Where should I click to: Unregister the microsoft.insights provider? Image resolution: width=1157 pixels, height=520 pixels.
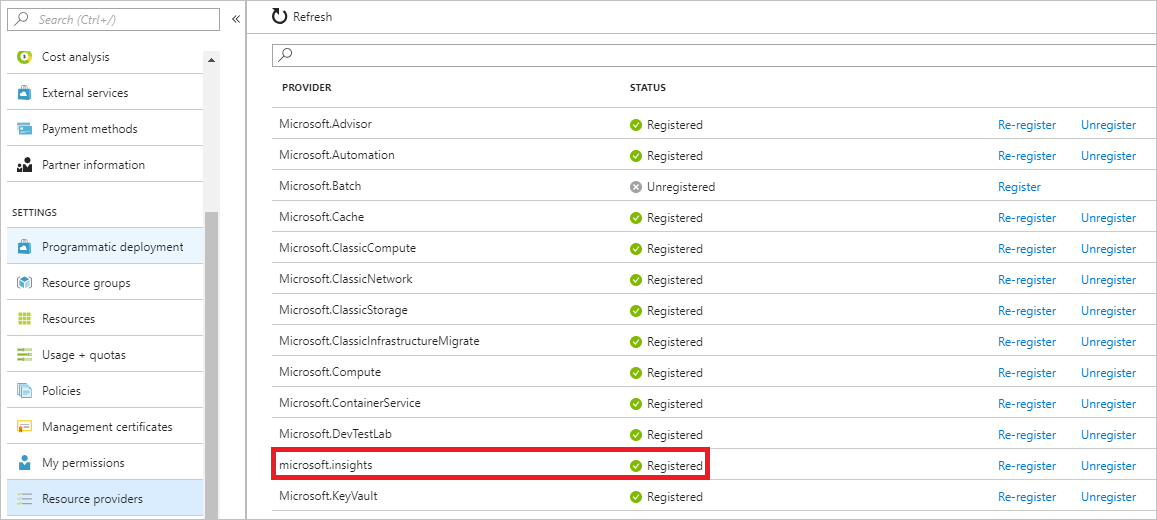click(1108, 466)
